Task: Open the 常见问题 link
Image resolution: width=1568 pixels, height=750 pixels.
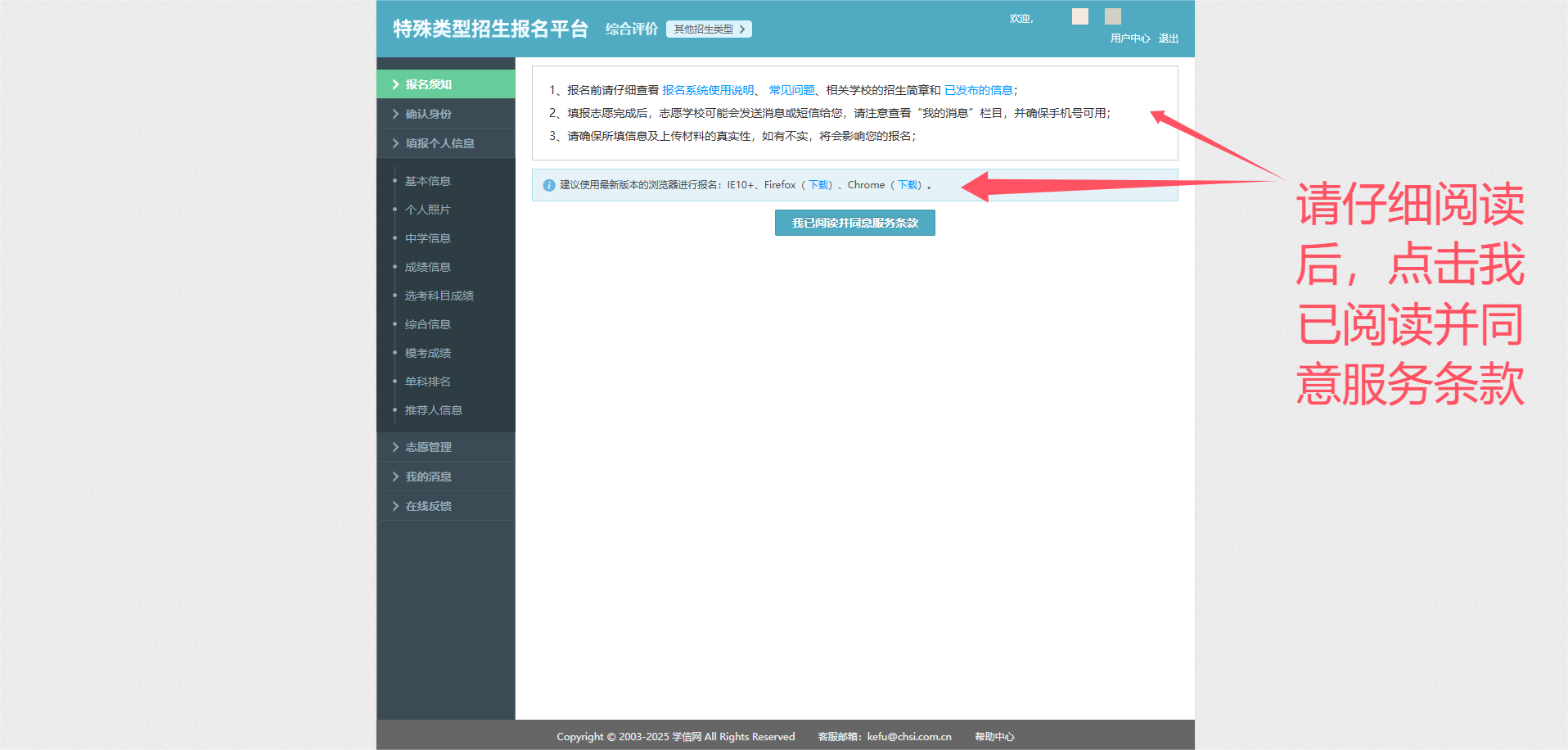Action: [791, 90]
